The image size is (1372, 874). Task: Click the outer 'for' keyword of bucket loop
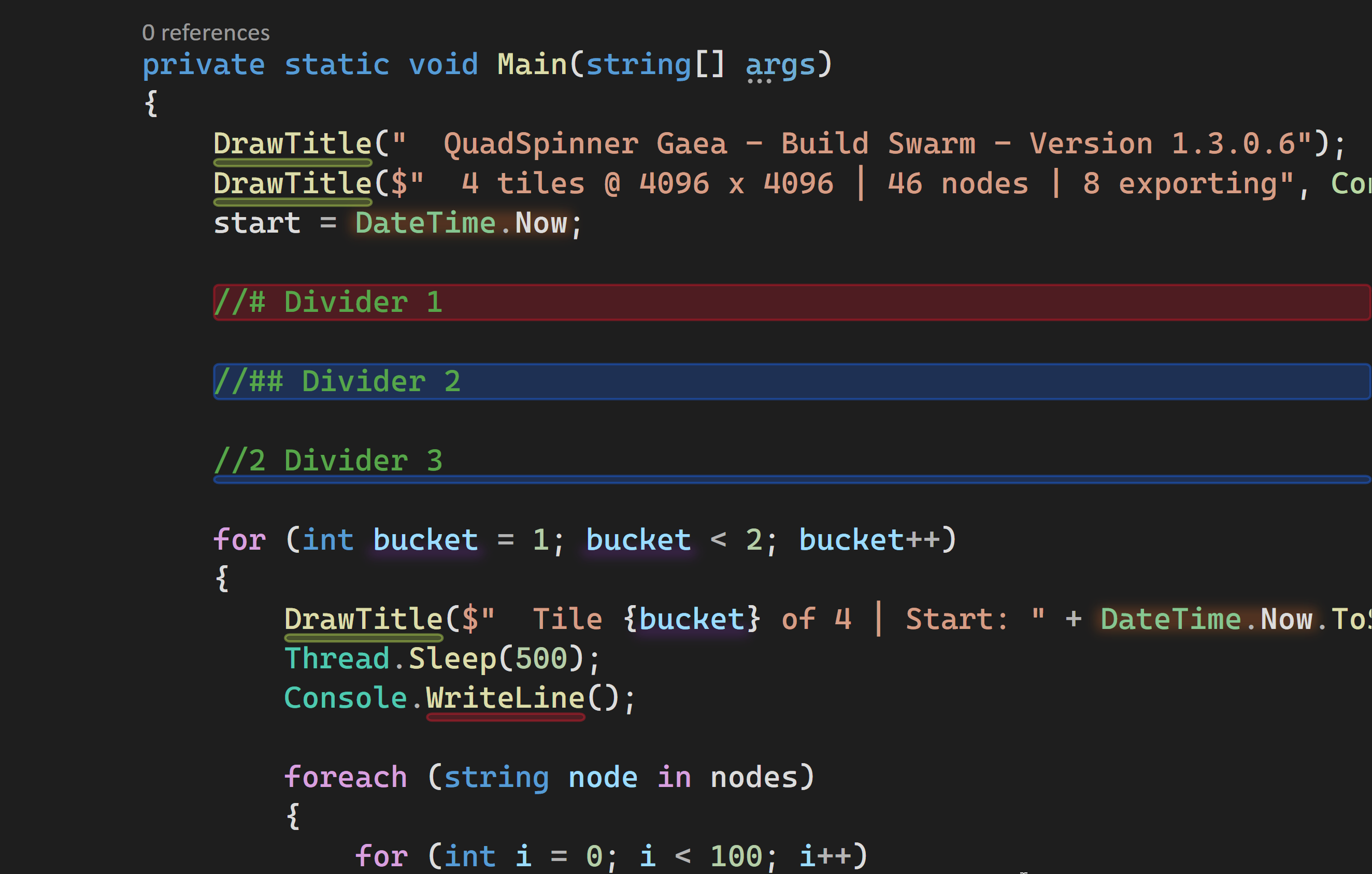coord(239,539)
